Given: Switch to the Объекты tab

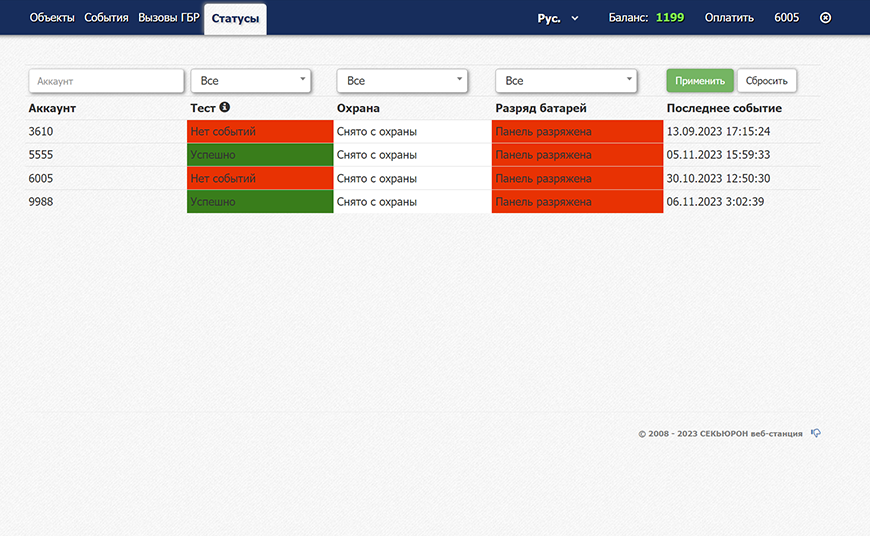Looking at the screenshot, I should click(x=52, y=18).
